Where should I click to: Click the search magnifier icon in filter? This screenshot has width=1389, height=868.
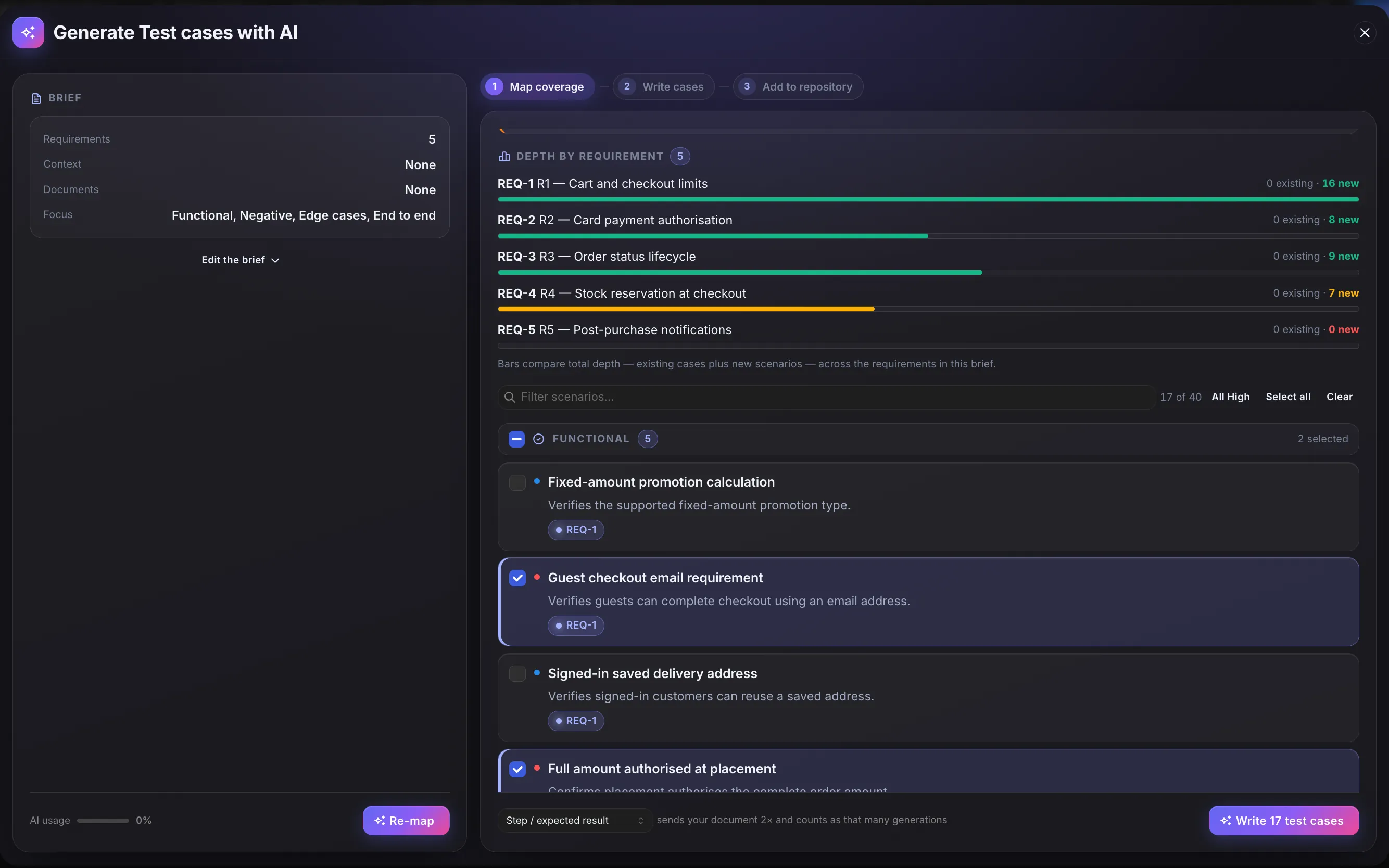tap(509, 397)
